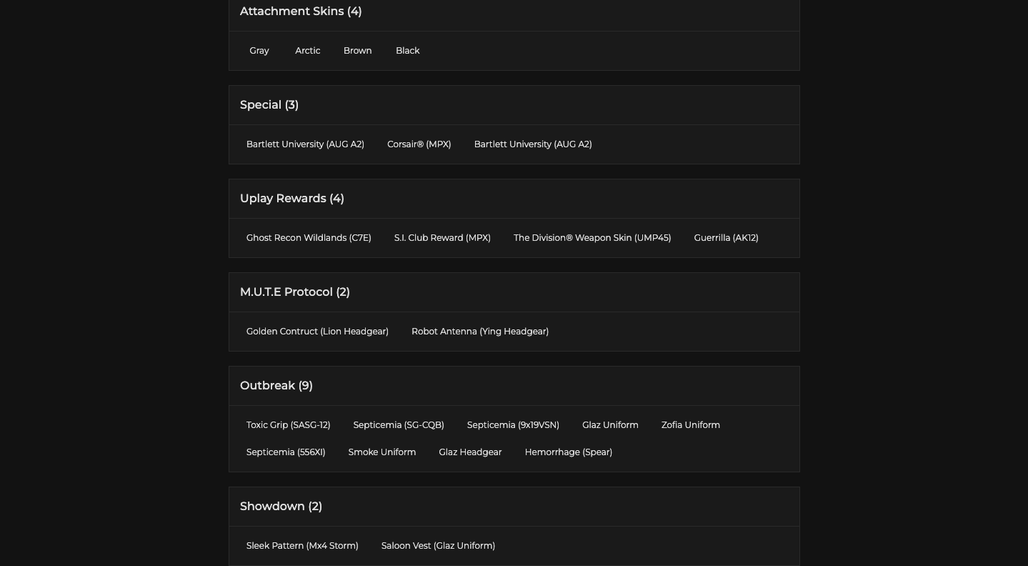Select the Gray attachment skin

tap(259, 51)
